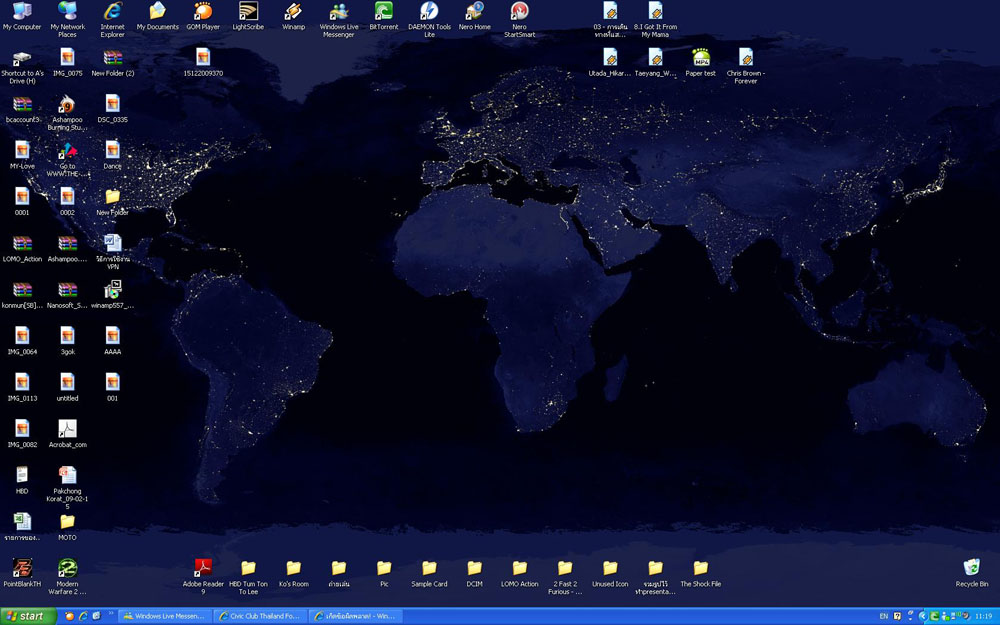Launch Winamp from the desktop

[293, 12]
